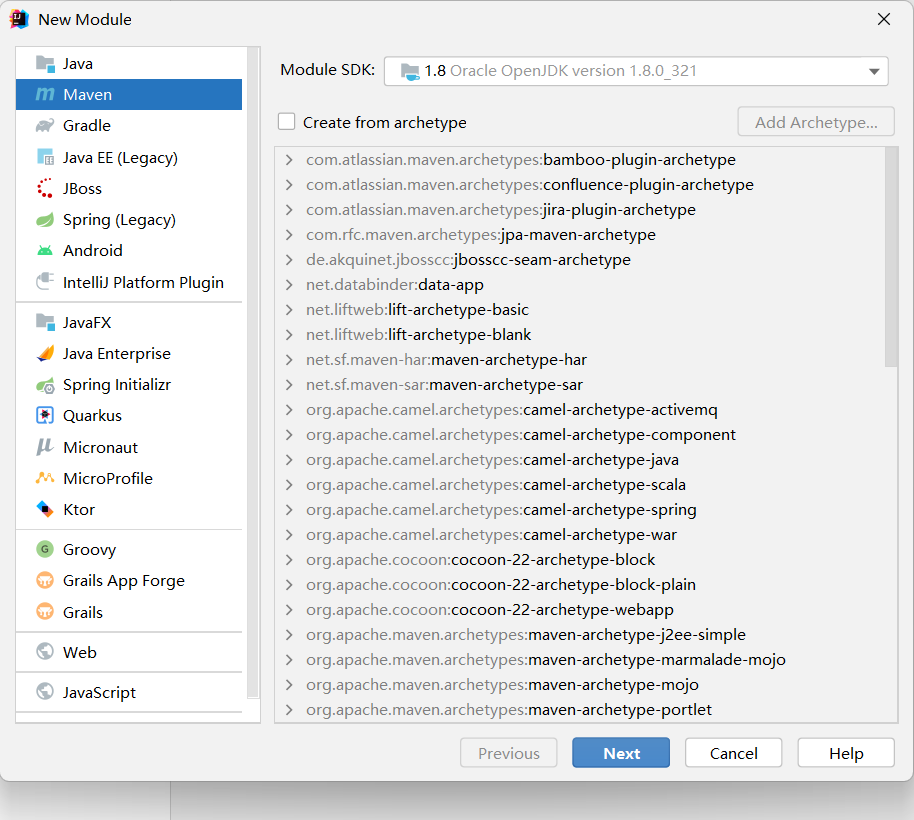Expand jira-plugin-archetype node
This screenshot has height=820, width=914.
(x=289, y=210)
